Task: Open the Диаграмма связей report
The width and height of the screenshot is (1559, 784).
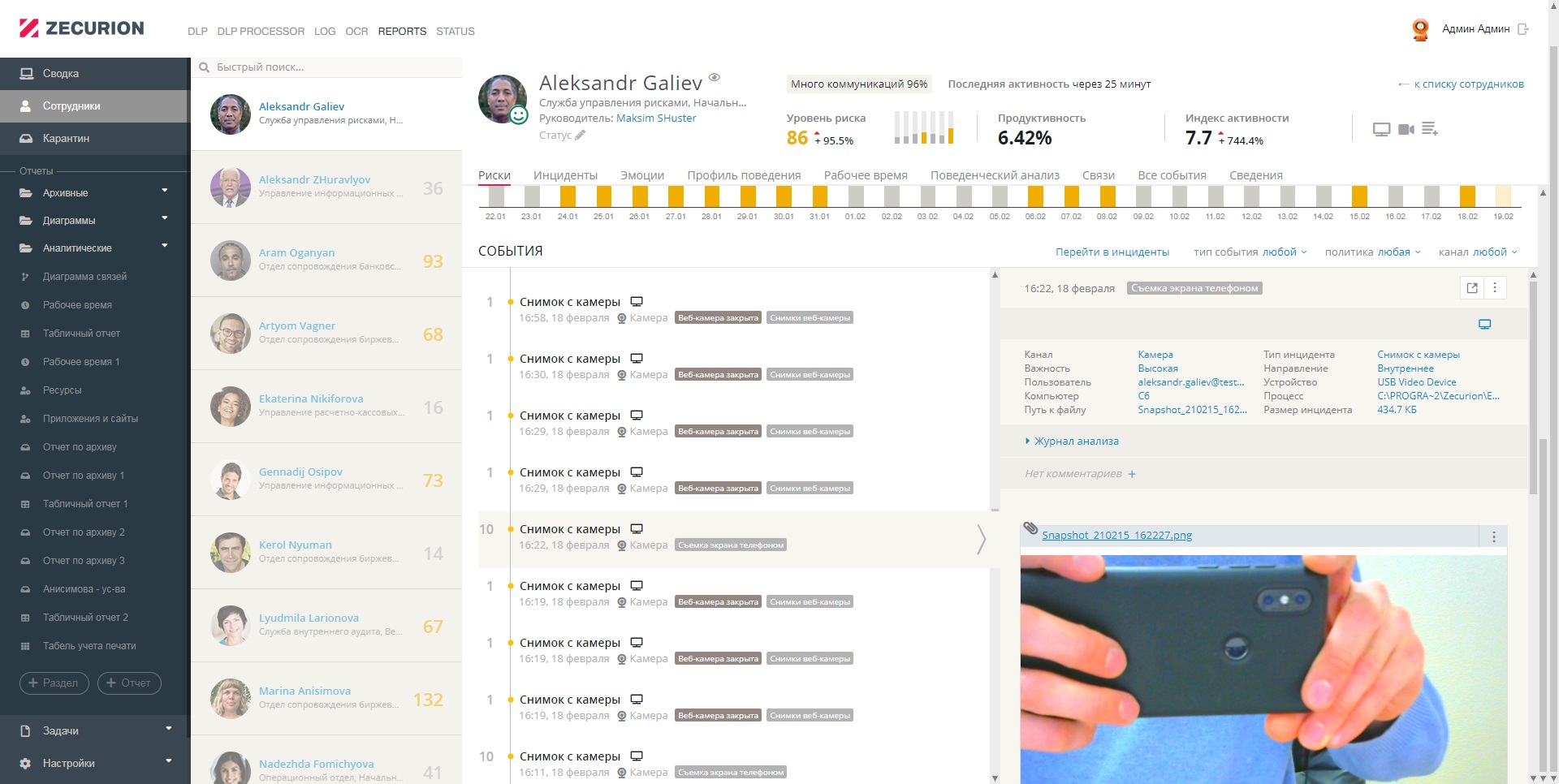Action: point(84,277)
